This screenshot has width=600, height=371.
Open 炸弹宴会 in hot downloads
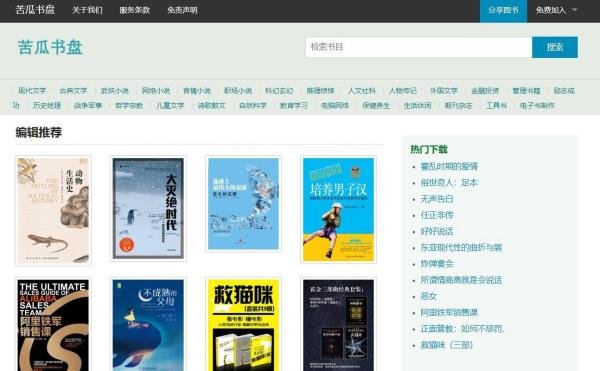click(x=437, y=264)
